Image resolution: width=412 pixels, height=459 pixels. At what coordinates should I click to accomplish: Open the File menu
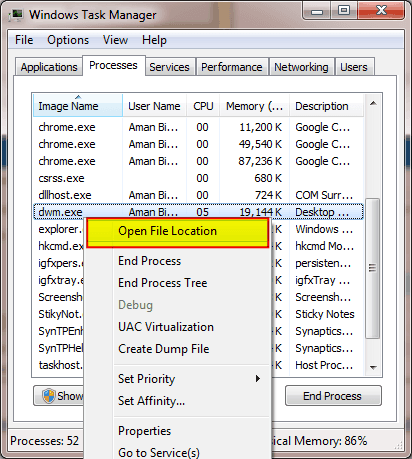[24, 40]
